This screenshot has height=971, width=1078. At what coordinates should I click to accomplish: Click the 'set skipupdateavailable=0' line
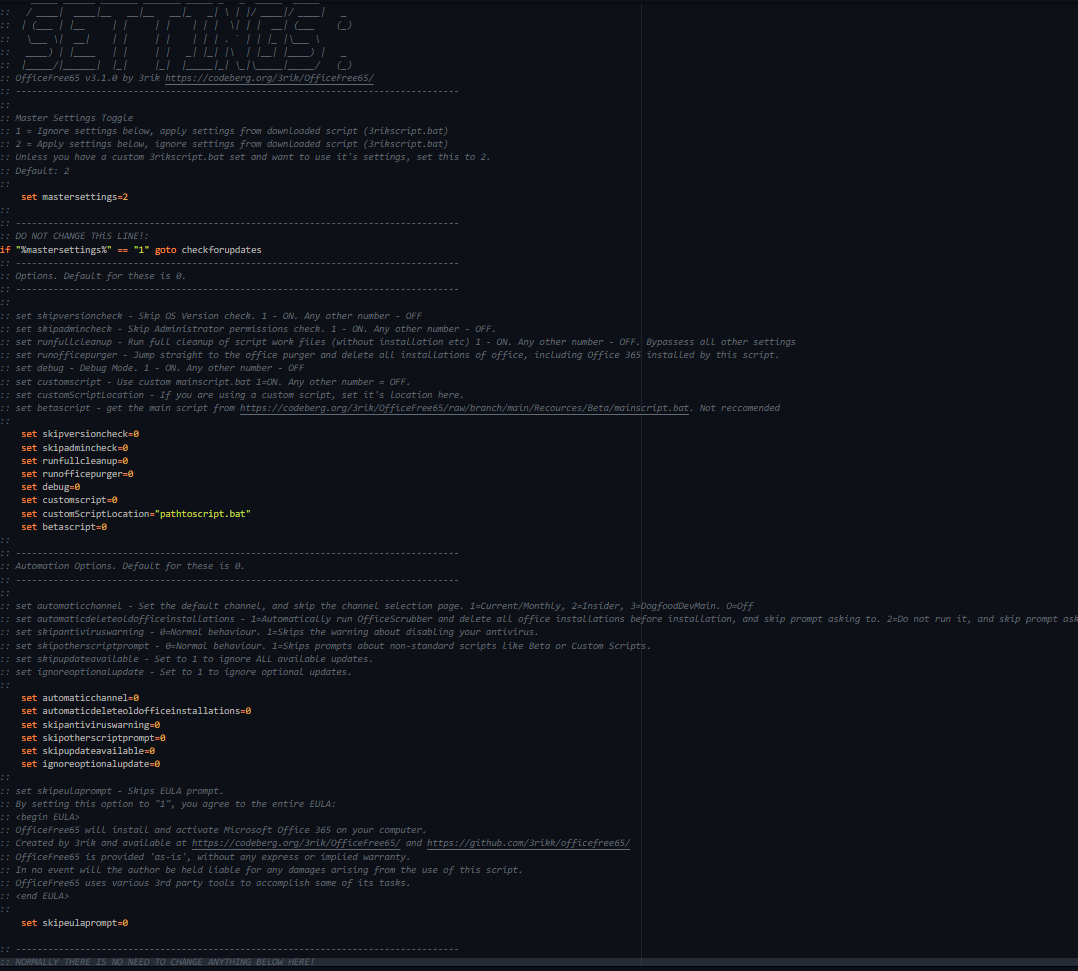point(88,751)
